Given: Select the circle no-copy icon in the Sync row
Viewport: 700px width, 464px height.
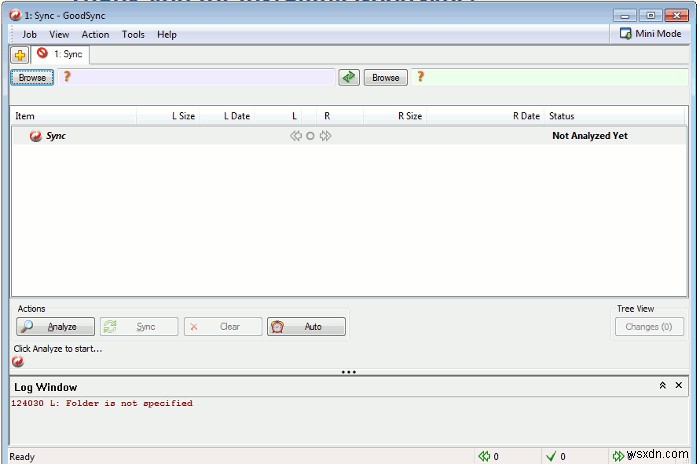Looking at the screenshot, I should coord(310,136).
